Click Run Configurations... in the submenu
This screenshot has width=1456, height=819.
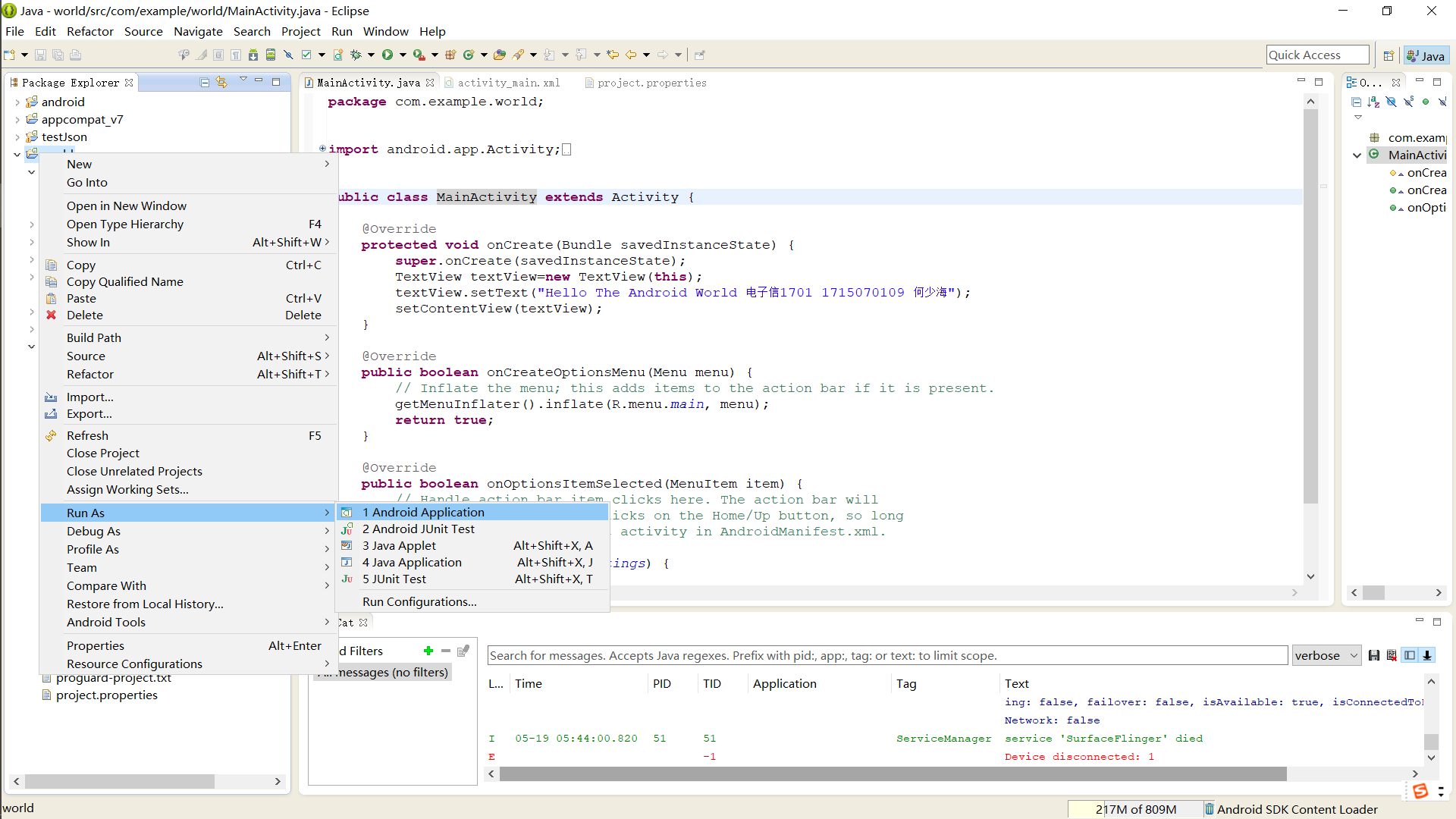(x=419, y=602)
